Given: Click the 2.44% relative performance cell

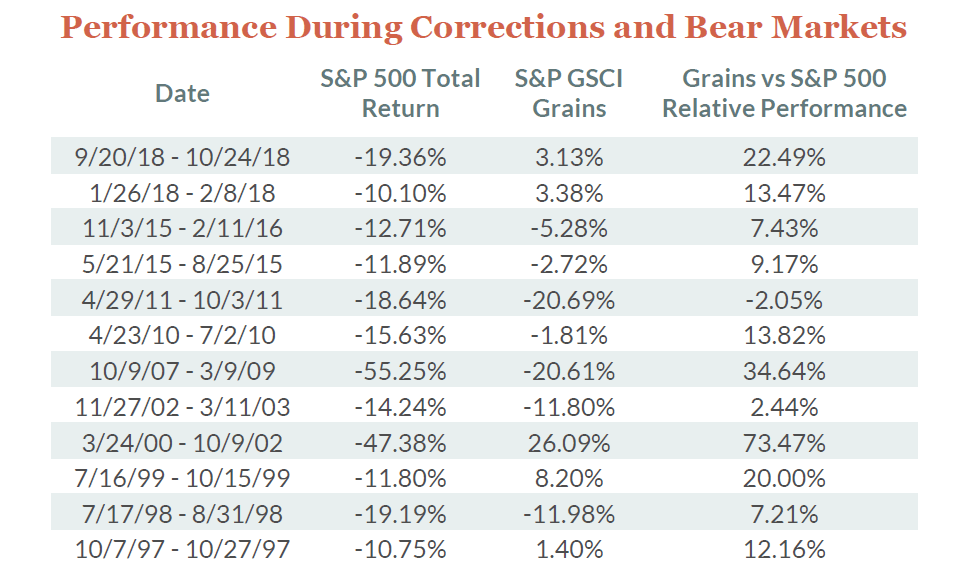Looking at the screenshot, I should (x=784, y=407).
